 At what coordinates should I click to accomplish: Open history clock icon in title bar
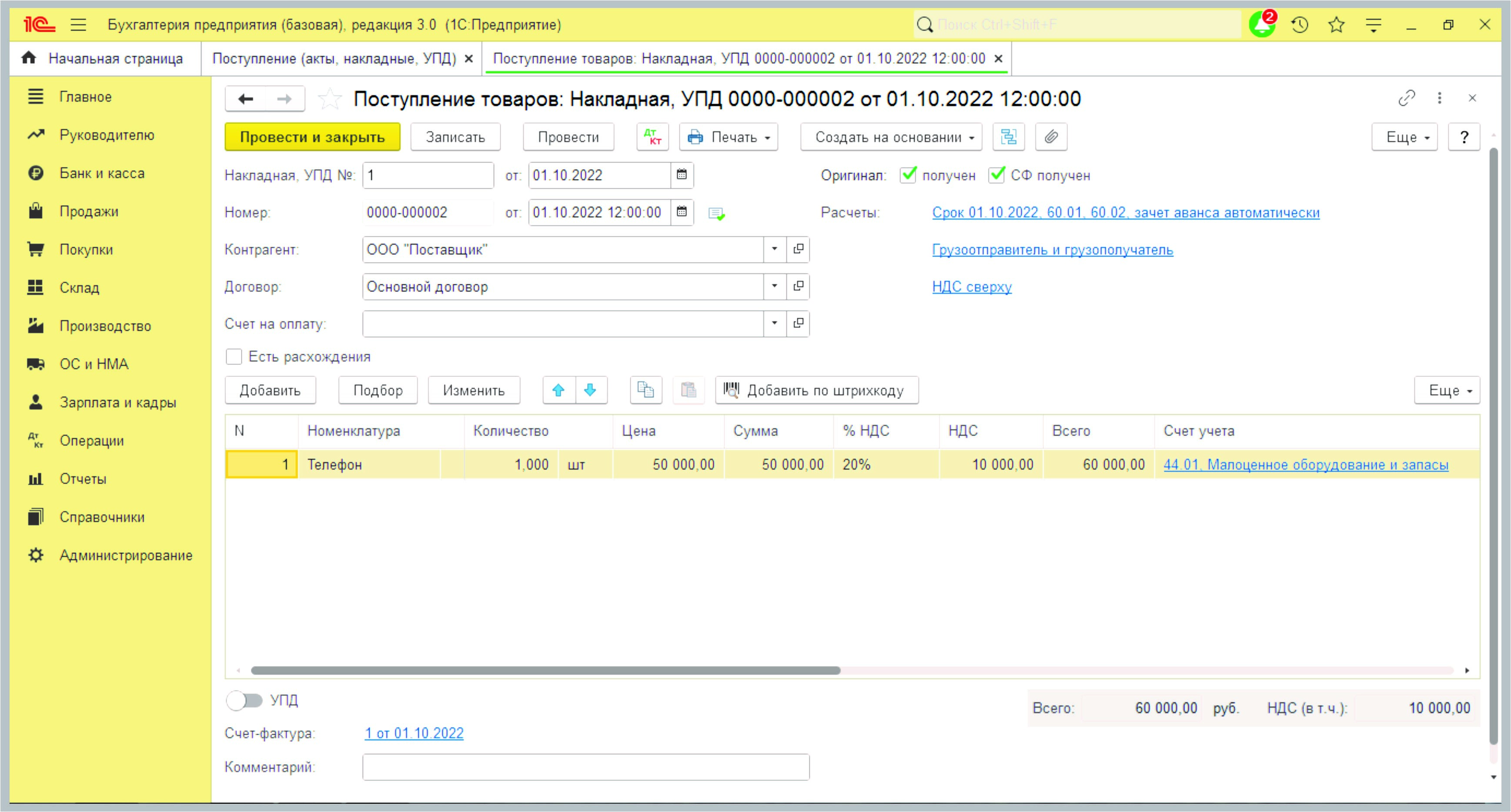[1300, 25]
